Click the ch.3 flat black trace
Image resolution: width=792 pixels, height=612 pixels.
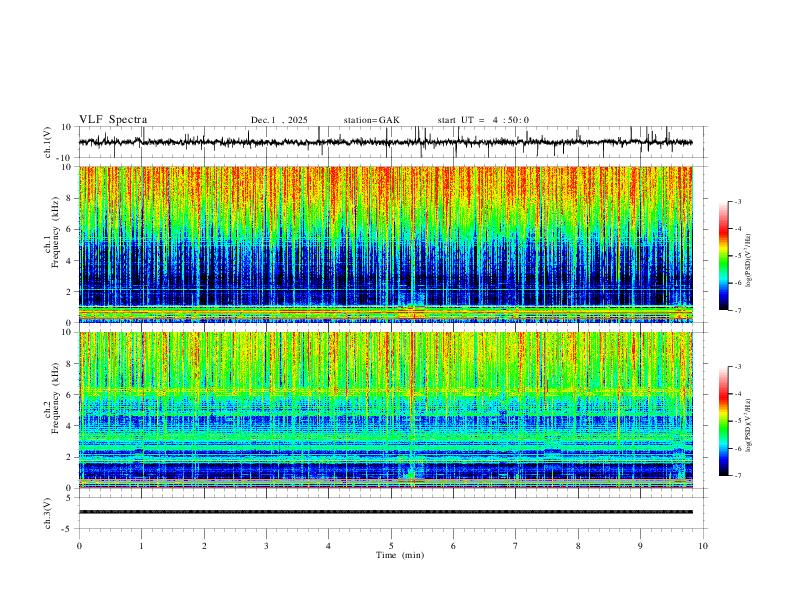(386, 512)
